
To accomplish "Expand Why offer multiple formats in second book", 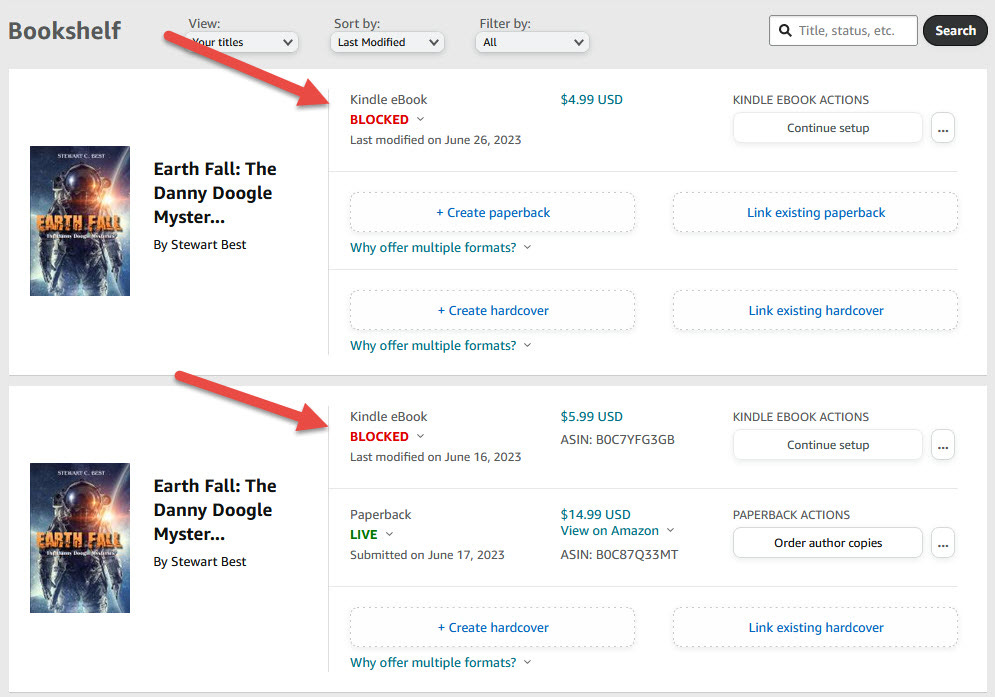I will pyautogui.click(x=440, y=662).
